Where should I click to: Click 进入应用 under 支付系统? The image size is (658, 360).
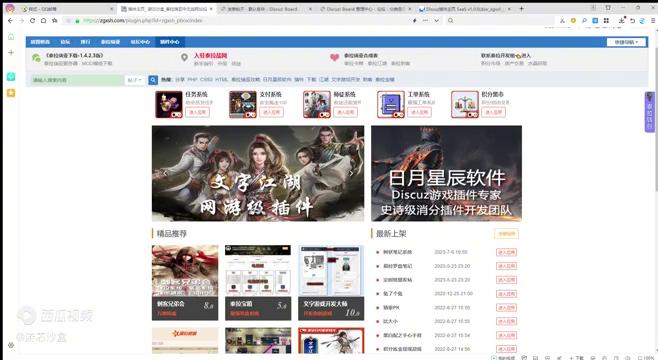(271, 112)
